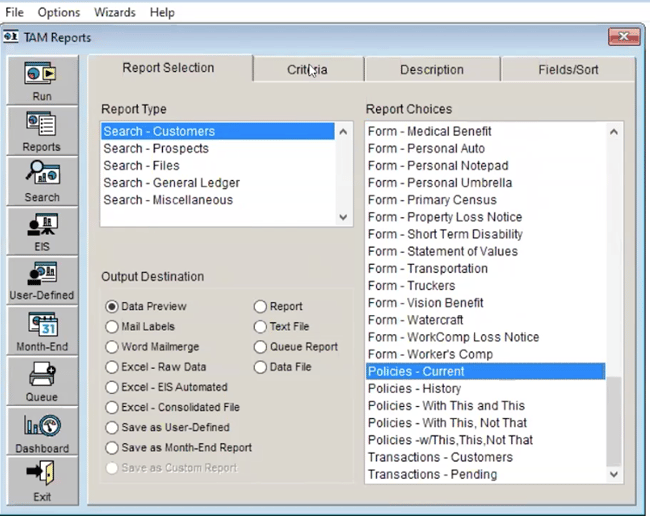Click the Run icon in sidebar
This screenshot has height=516, width=650.
(x=42, y=80)
